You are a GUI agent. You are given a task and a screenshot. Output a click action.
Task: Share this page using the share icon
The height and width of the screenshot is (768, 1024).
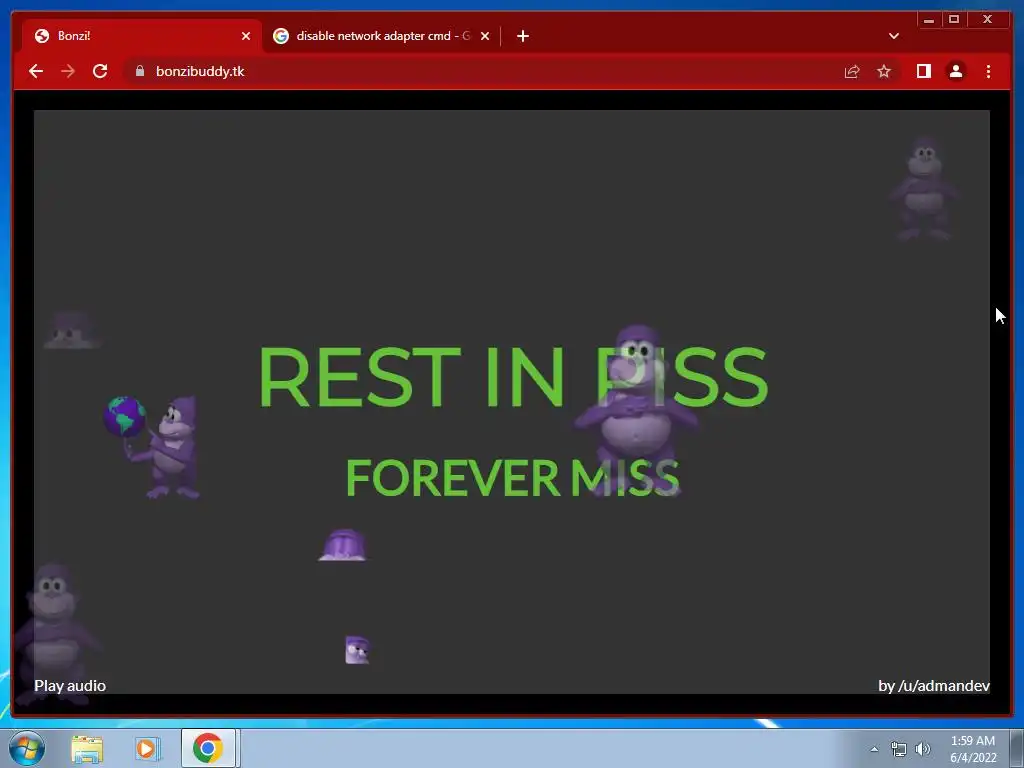tap(852, 71)
